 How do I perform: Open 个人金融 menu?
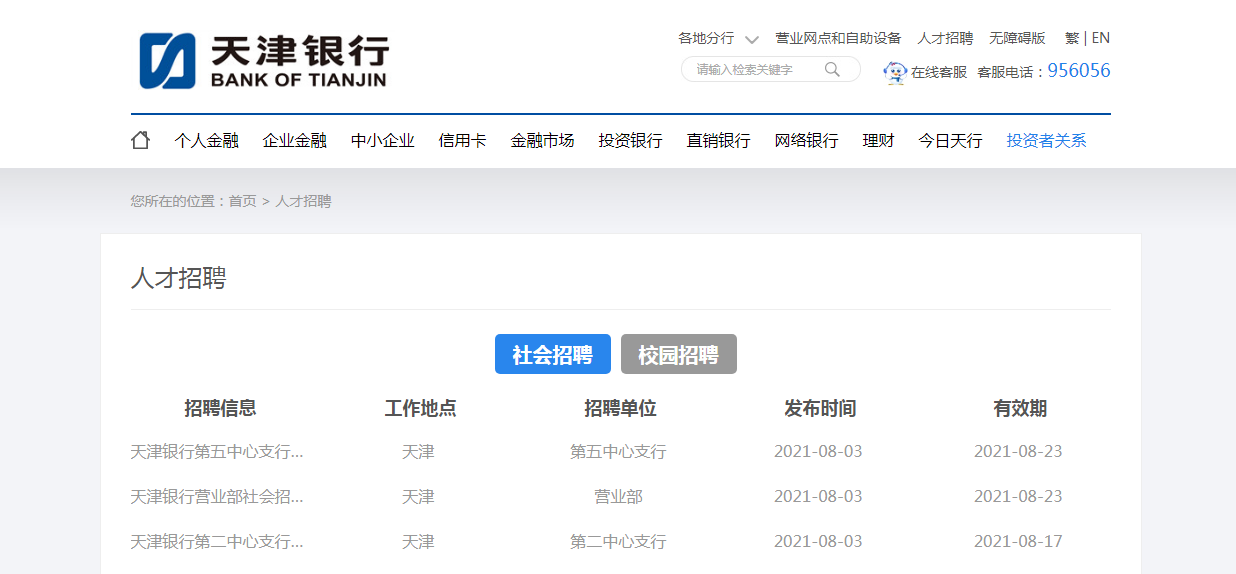point(206,141)
